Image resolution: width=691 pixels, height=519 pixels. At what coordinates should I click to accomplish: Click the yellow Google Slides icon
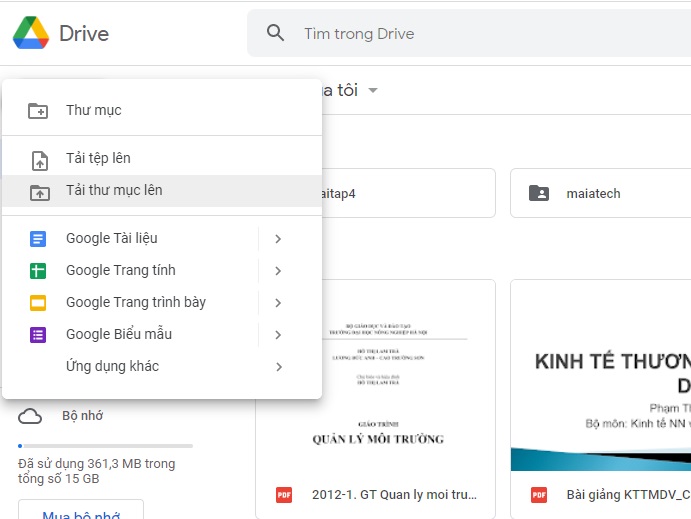click(x=38, y=303)
